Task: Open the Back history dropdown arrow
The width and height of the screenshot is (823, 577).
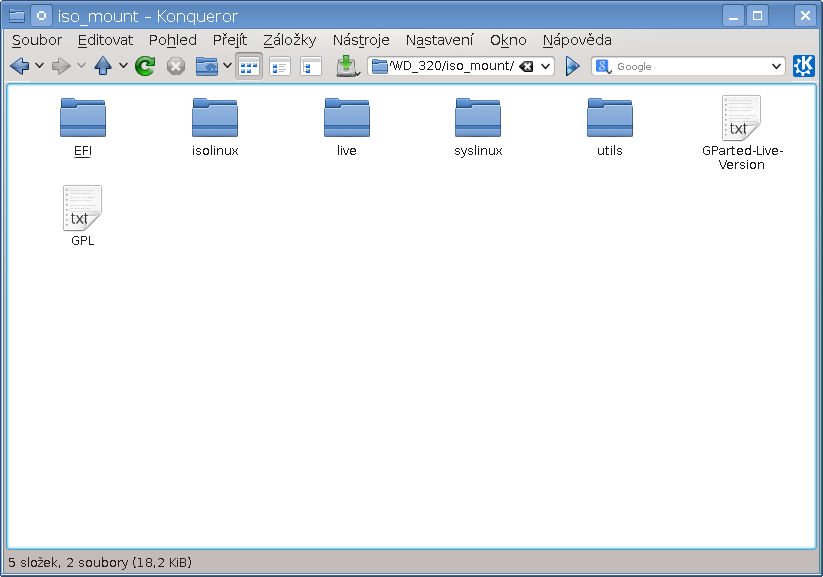Action: (x=39, y=66)
